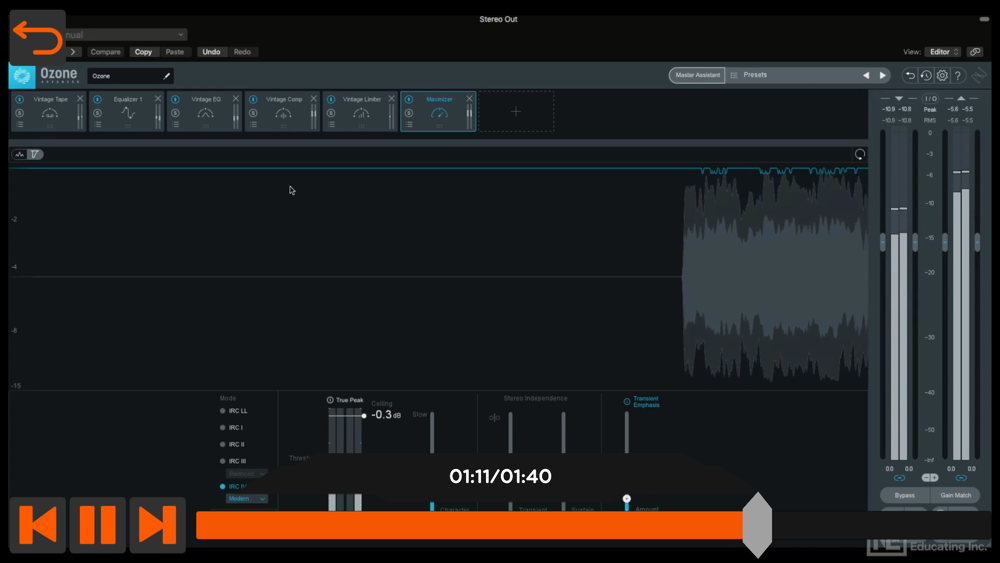Select the next preset arrow
The height and width of the screenshot is (563, 1000).
pos(883,75)
